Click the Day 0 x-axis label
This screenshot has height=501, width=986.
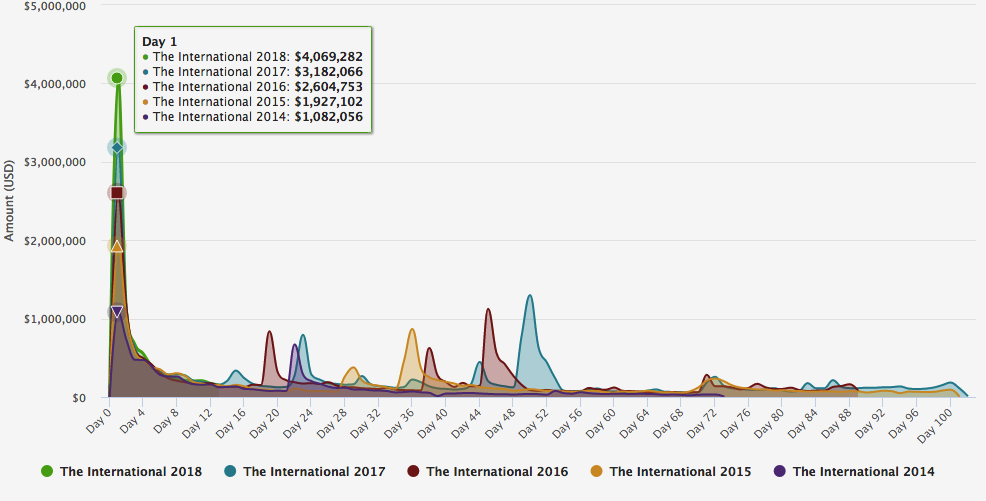point(99,419)
